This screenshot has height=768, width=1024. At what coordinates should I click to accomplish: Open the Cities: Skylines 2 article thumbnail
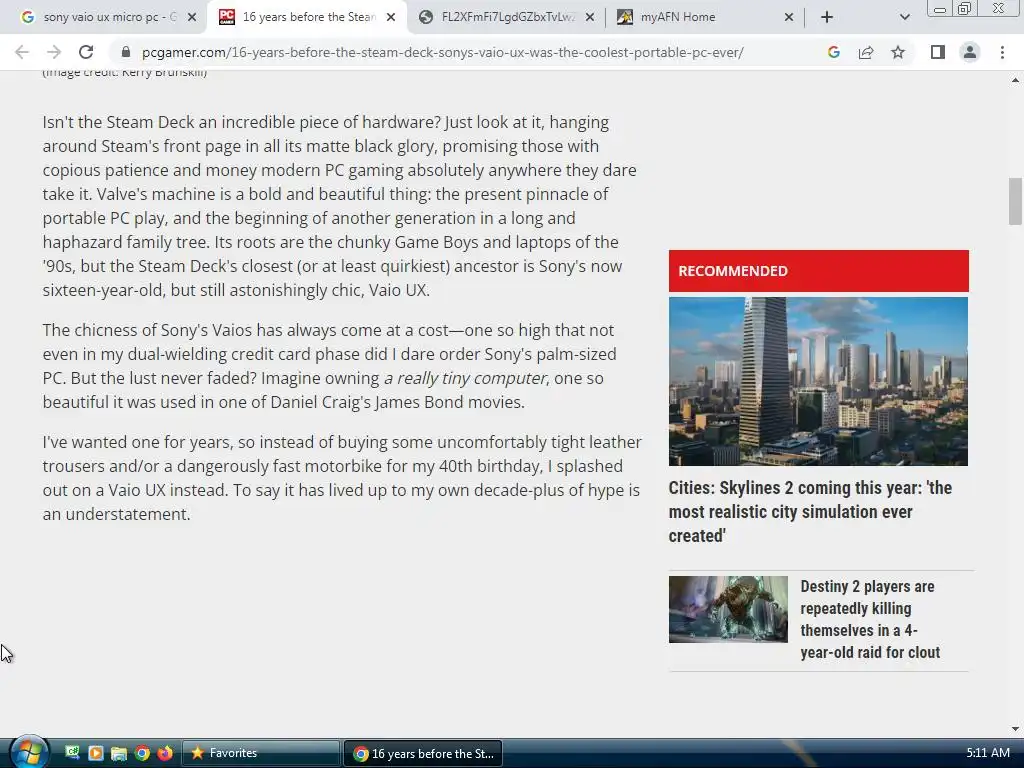click(x=818, y=381)
